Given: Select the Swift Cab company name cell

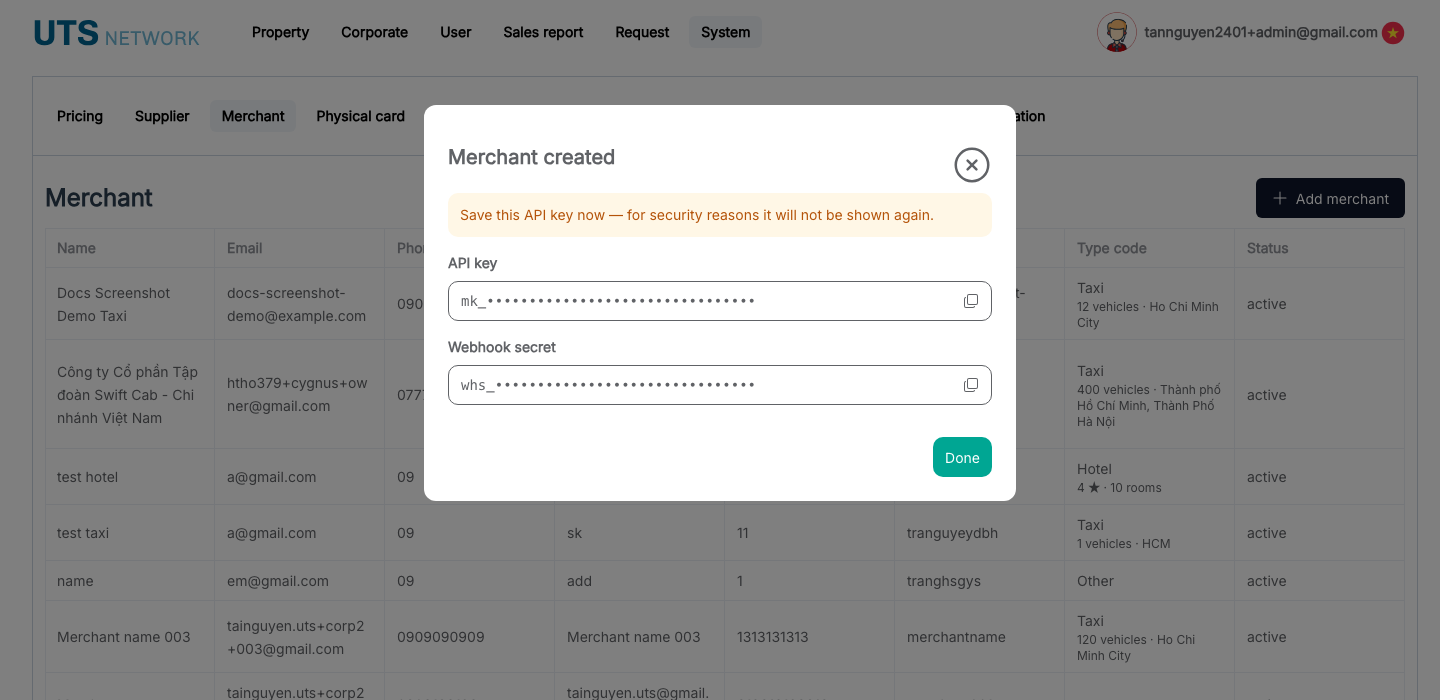Looking at the screenshot, I should (x=128, y=395).
